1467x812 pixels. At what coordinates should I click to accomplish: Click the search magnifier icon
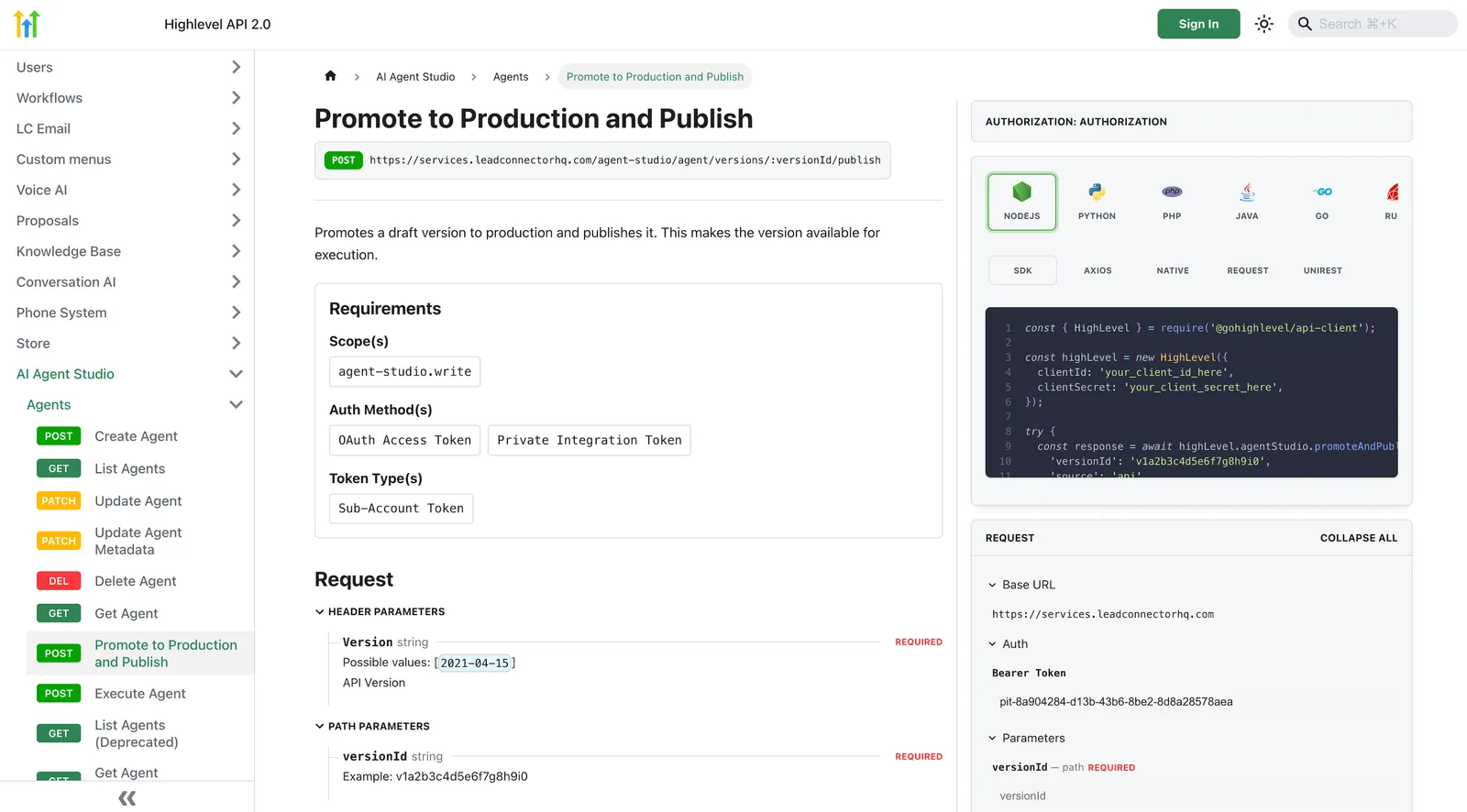coord(1305,24)
